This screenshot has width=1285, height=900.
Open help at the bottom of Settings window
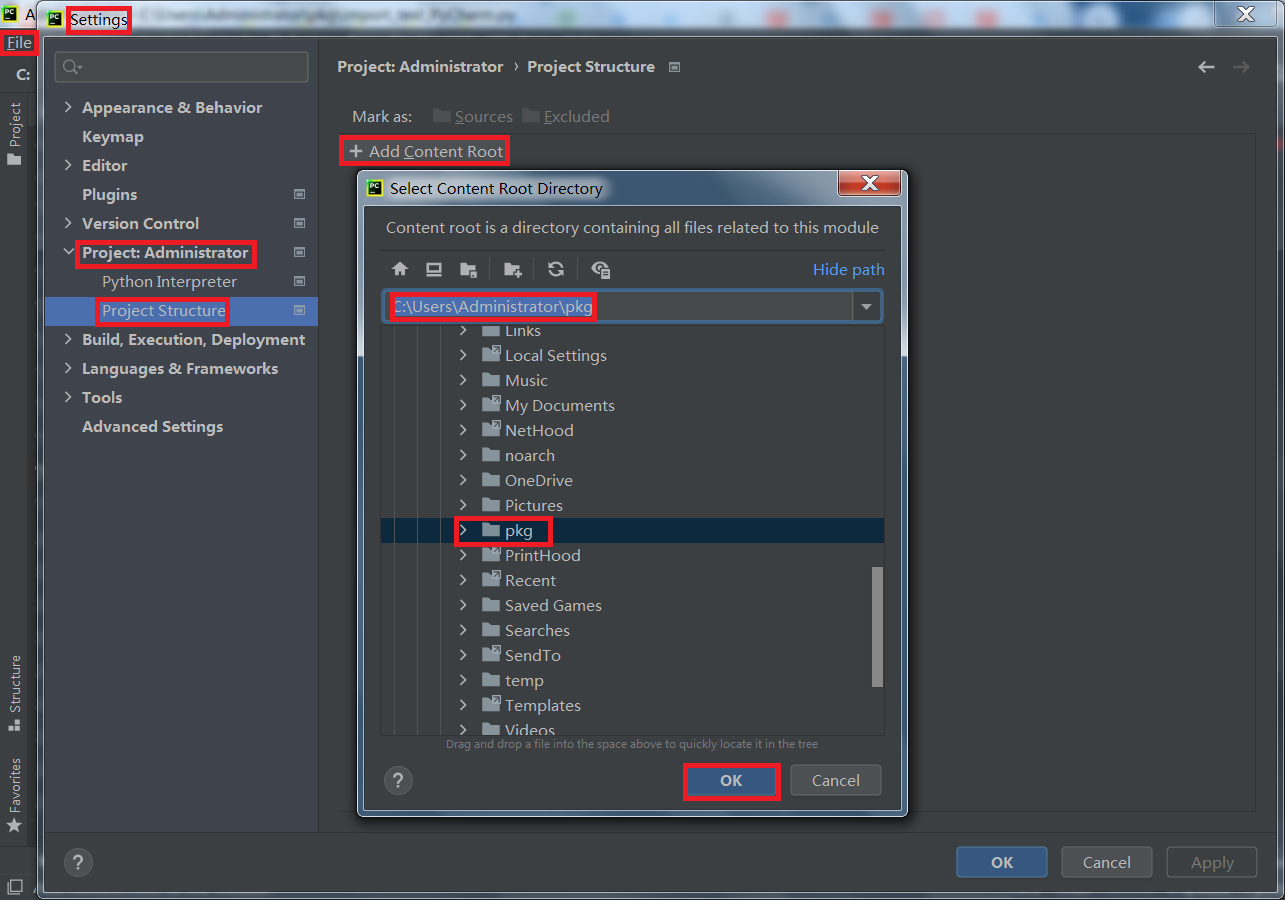coord(78,862)
